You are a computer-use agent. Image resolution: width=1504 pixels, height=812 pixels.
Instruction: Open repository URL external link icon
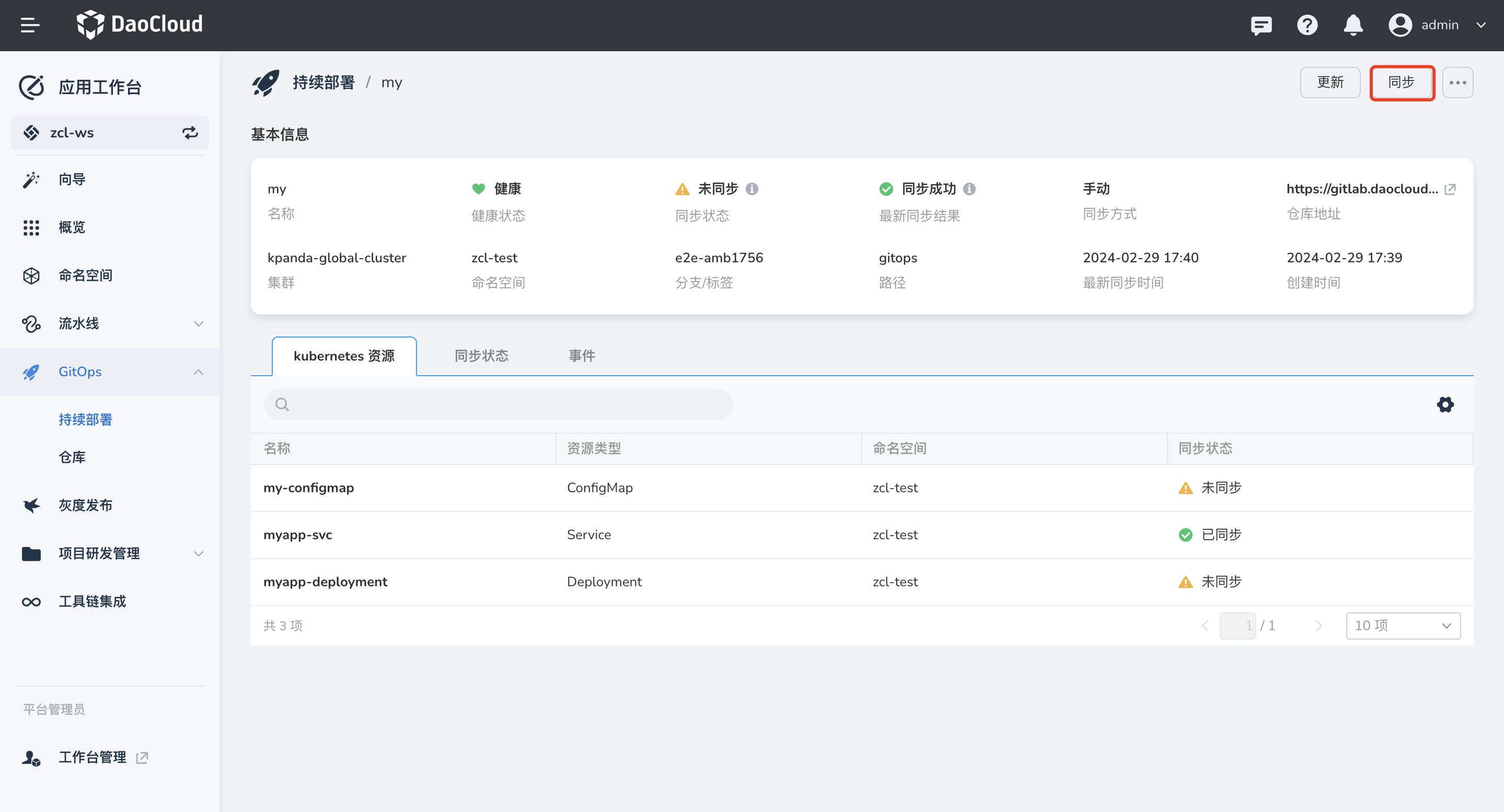pyautogui.click(x=1450, y=189)
